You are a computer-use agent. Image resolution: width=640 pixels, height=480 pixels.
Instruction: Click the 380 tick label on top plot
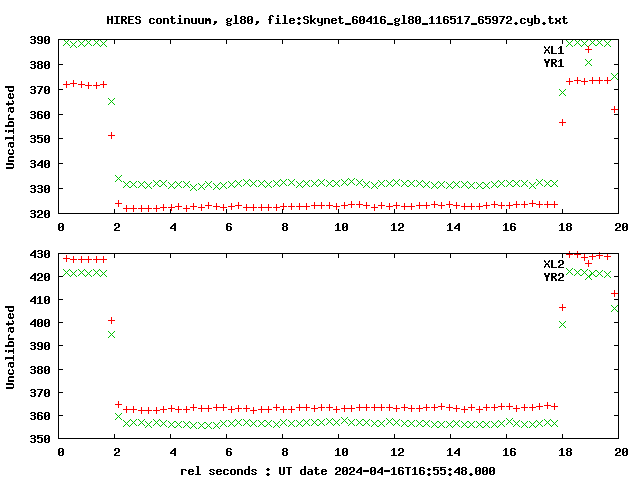point(40,65)
